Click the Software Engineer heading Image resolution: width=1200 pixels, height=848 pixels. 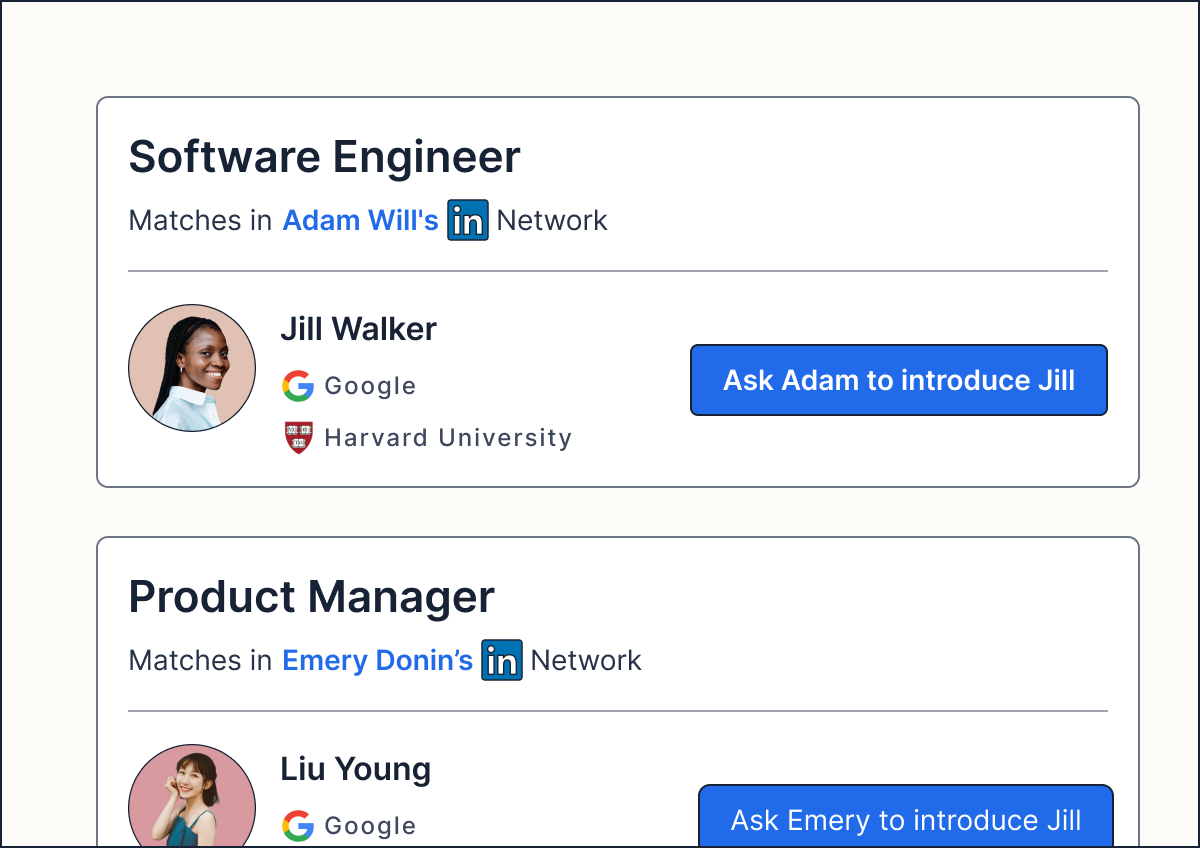coord(324,157)
